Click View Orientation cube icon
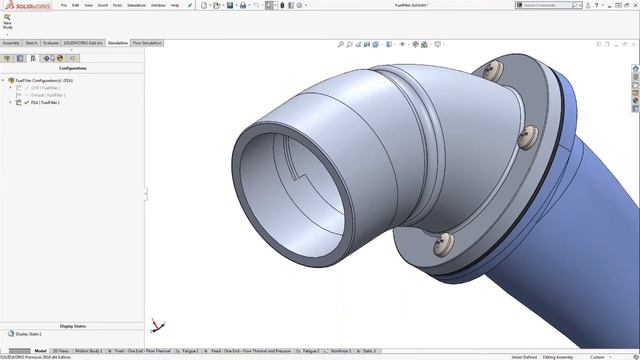This screenshot has height=360, width=640. (x=376, y=44)
